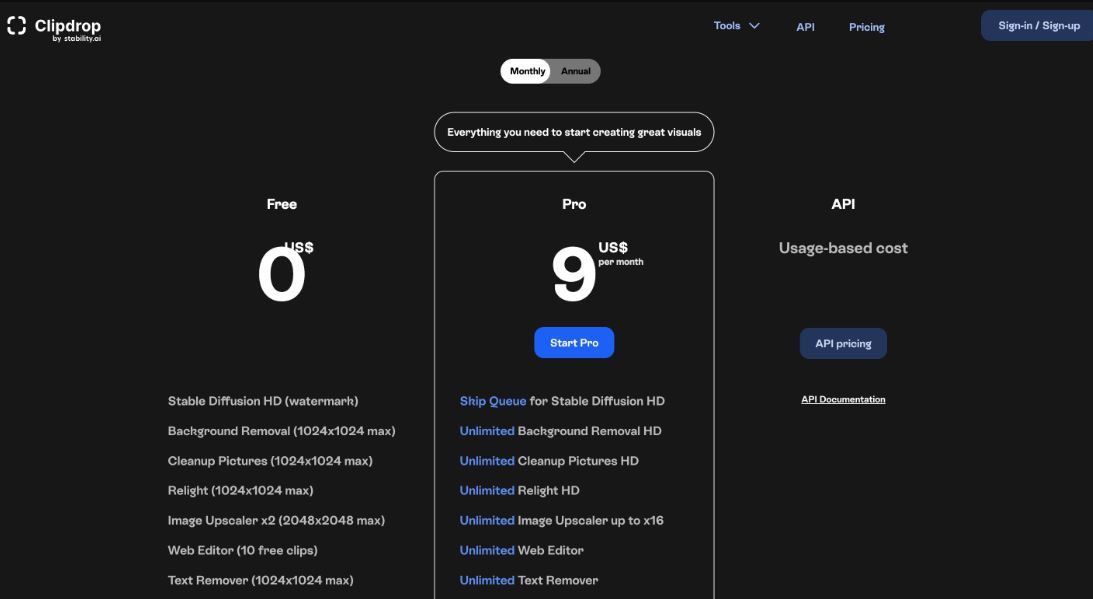
Task: Click 'Unlimited Relight HD' feature text
Action: pyautogui.click(x=519, y=491)
